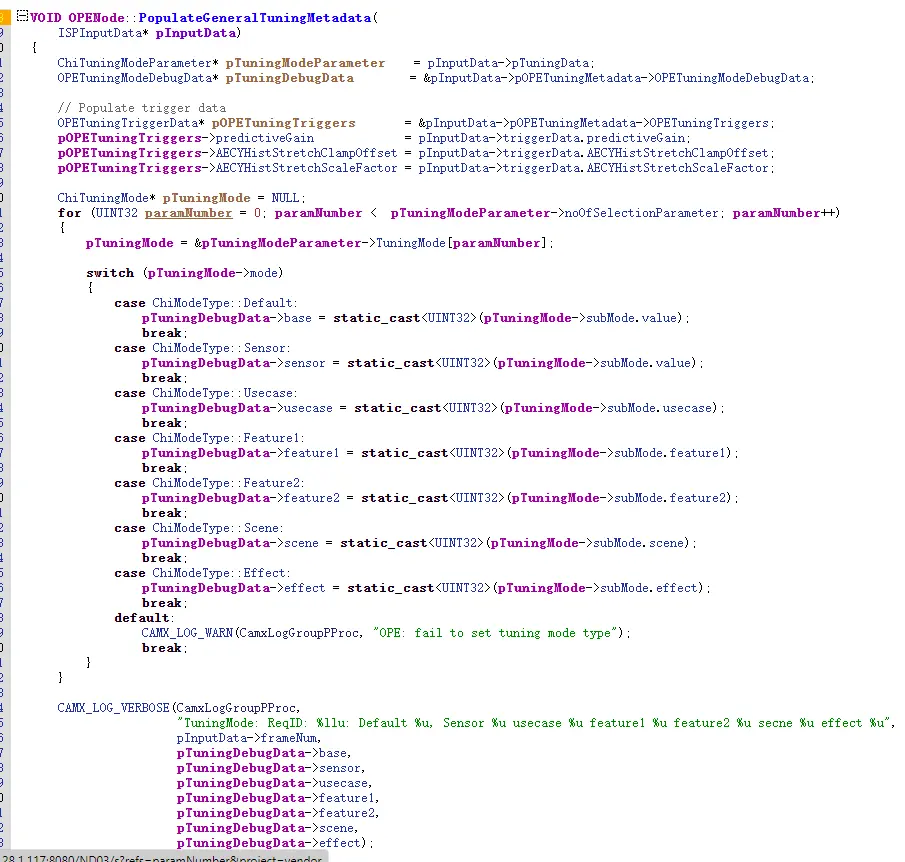Click ChiModeType::Feature1 case label

click(x=227, y=438)
